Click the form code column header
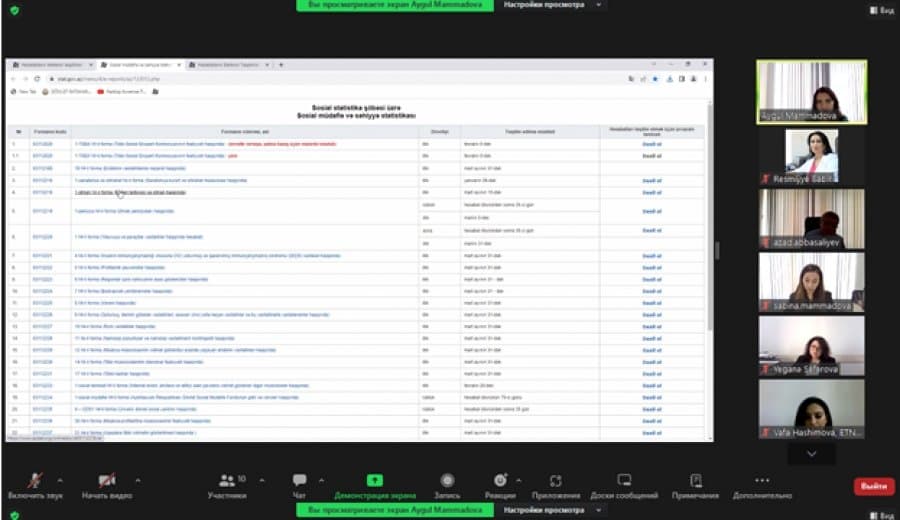Viewport: 900px width, 520px height. pyautogui.click(x=50, y=131)
